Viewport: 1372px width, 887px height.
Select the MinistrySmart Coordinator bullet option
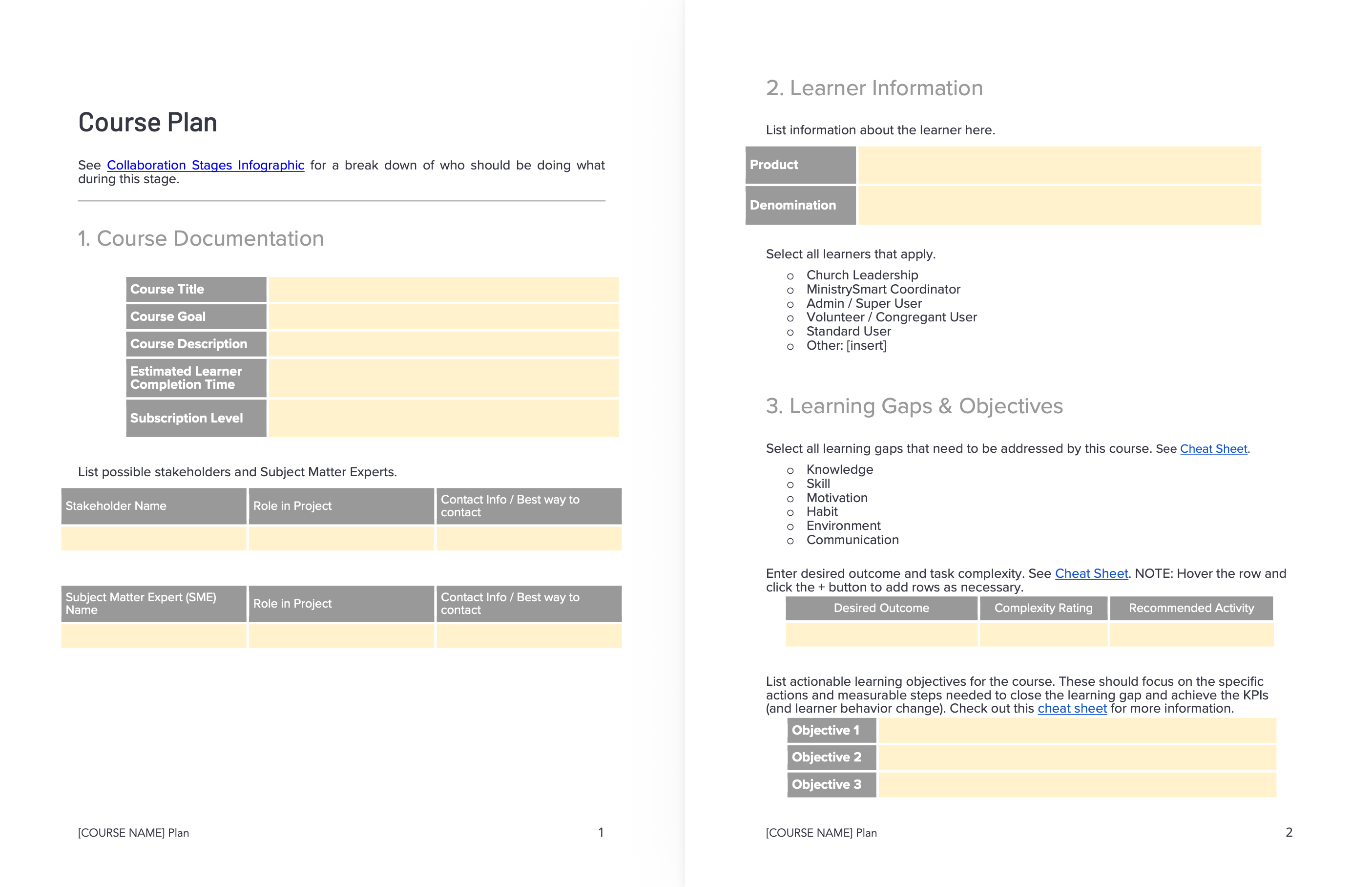[883, 289]
